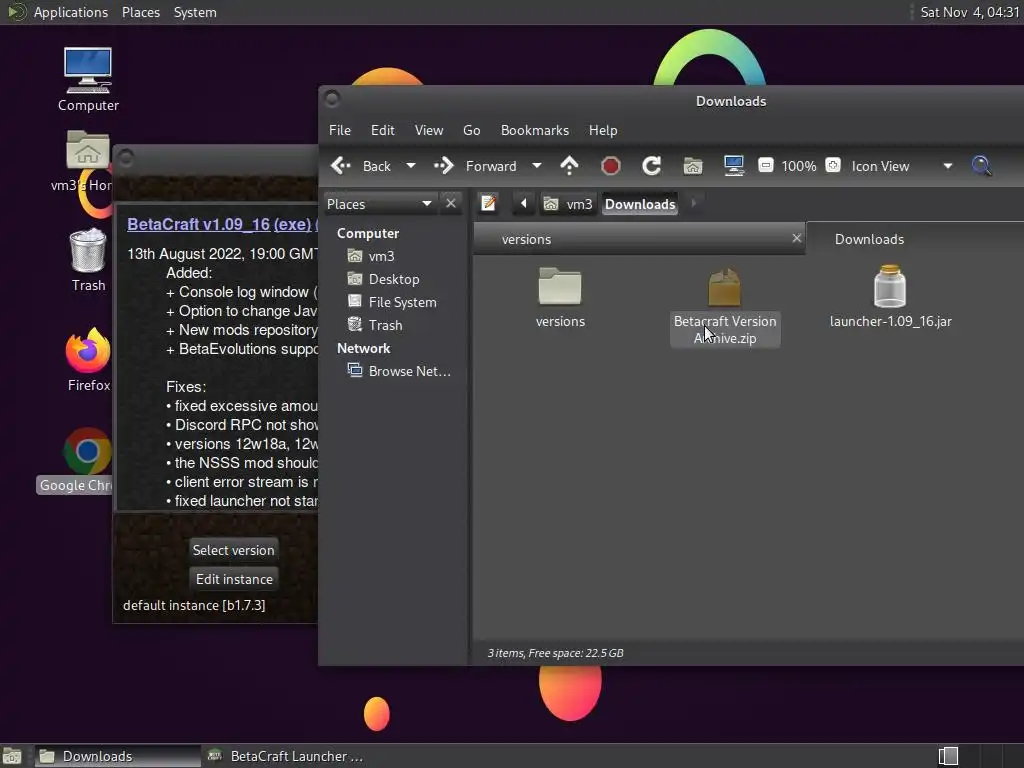Image resolution: width=1024 pixels, height=768 pixels.
Task: Go up to the parent folder
Action: click(x=569, y=166)
